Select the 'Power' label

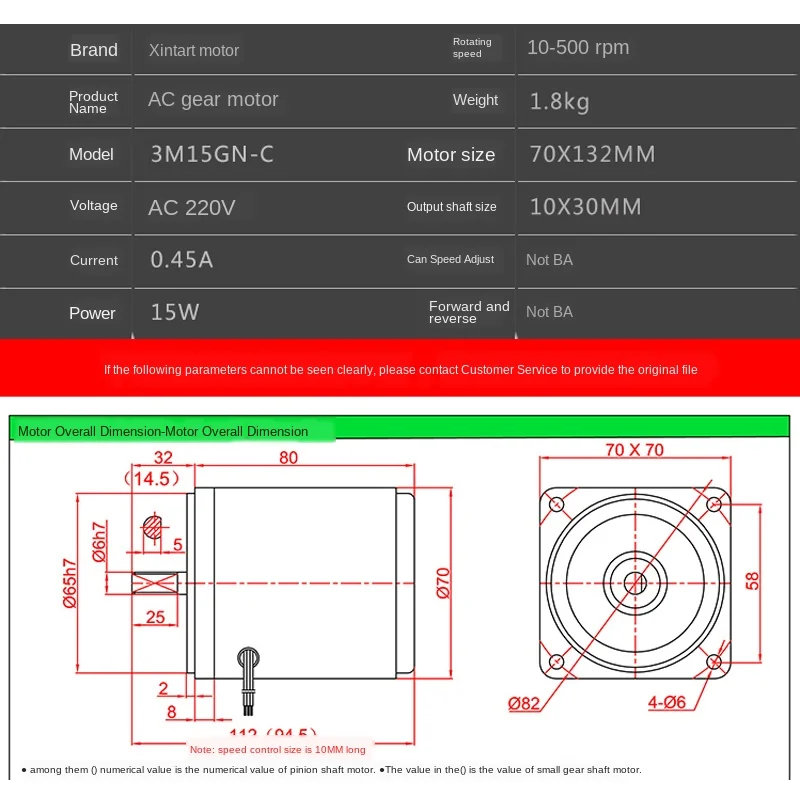click(92, 313)
